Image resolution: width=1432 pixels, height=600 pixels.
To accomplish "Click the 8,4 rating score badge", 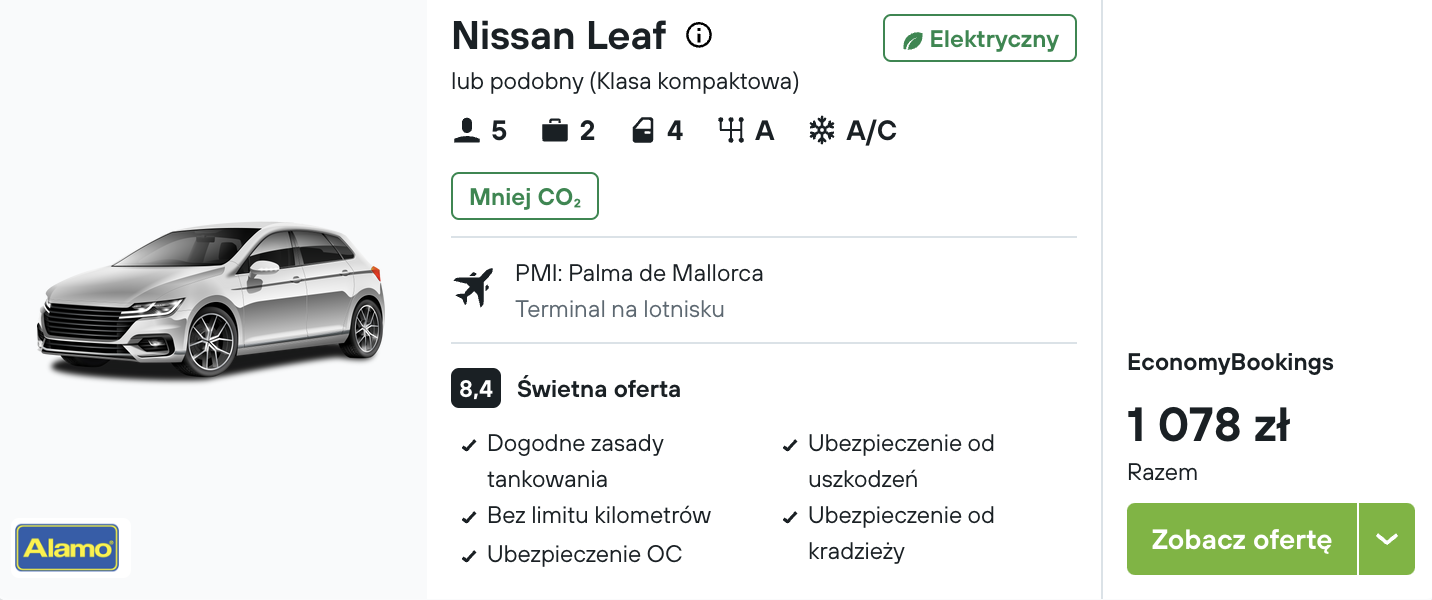I will click(x=476, y=388).
